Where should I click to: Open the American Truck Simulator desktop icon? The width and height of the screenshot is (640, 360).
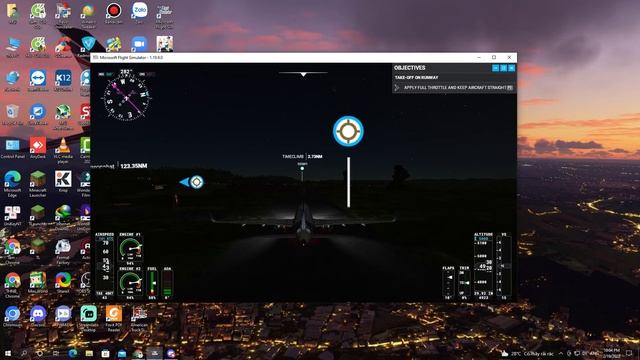coord(139,319)
